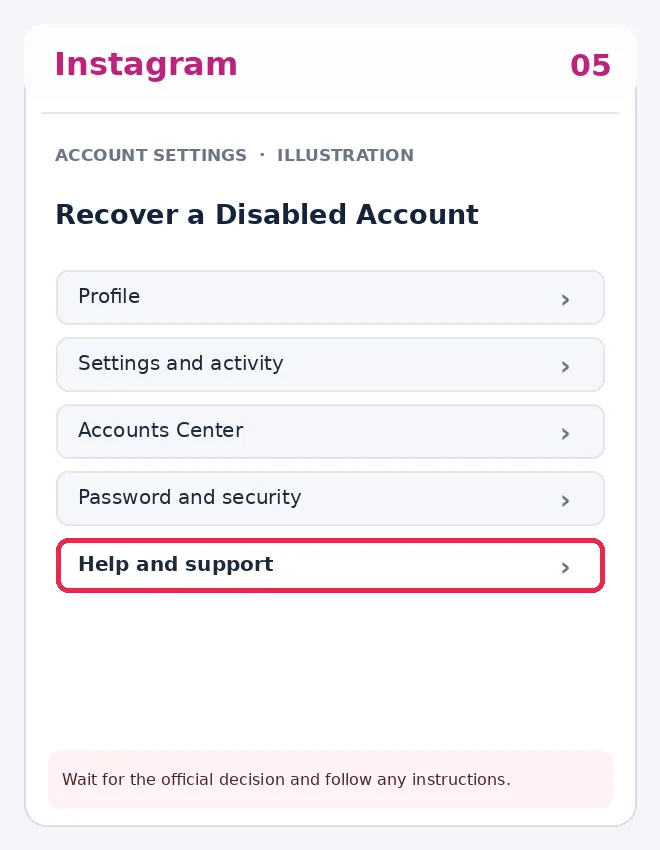Expand Settings and activity chevron arrow
This screenshot has width=660, height=850.
click(565, 367)
